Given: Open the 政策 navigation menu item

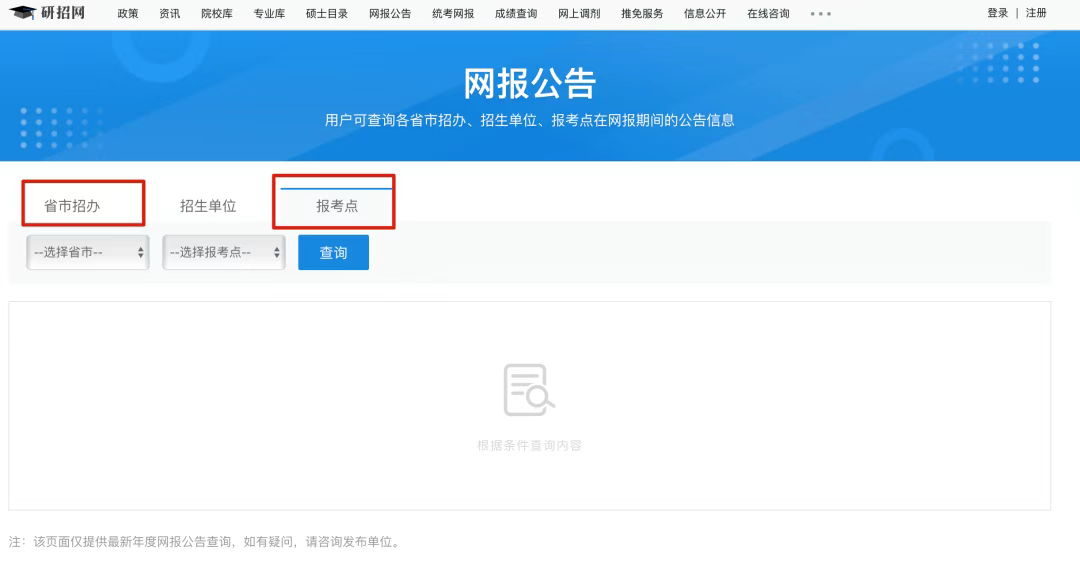Looking at the screenshot, I should [128, 14].
